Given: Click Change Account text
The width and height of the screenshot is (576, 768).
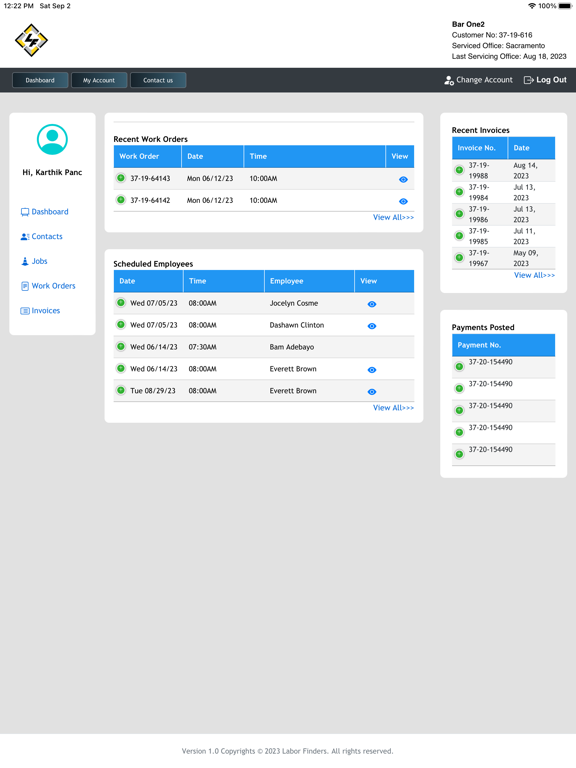Looking at the screenshot, I should (484, 80).
